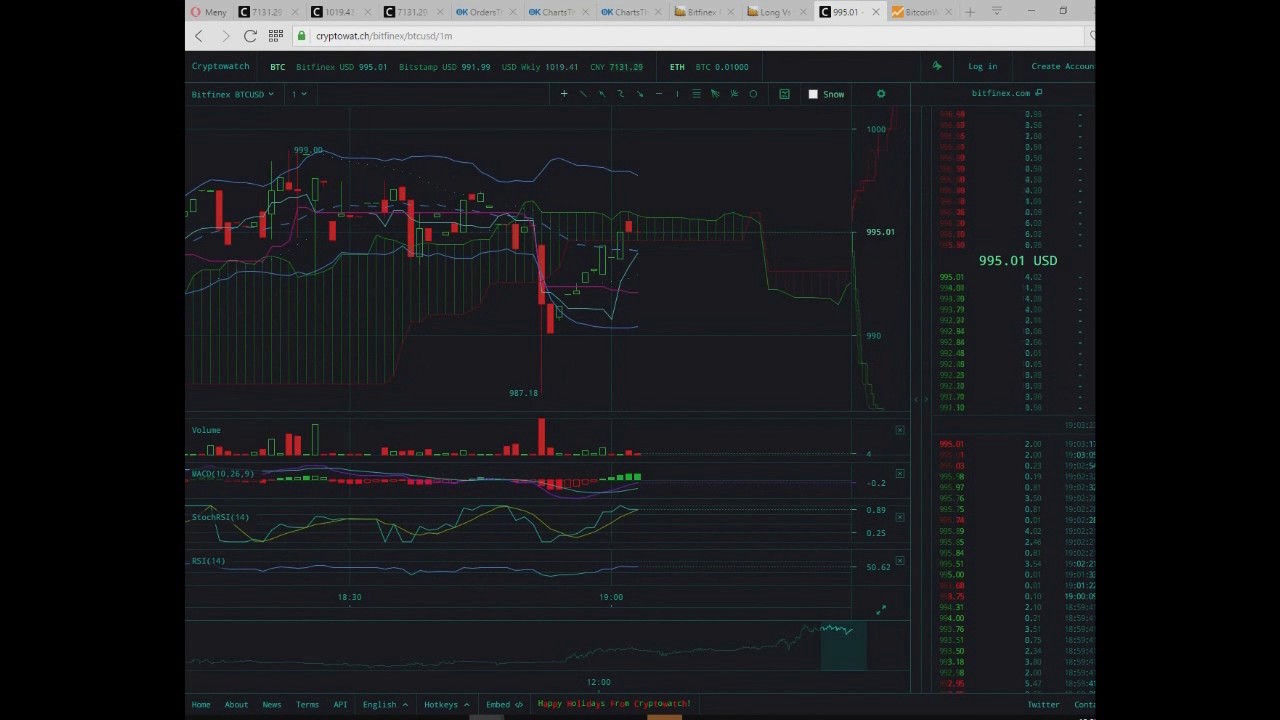Click Happy Holidays From Cryptowatch message
The width and height of the screenshot is (1280, 720).
click(614, 704)
